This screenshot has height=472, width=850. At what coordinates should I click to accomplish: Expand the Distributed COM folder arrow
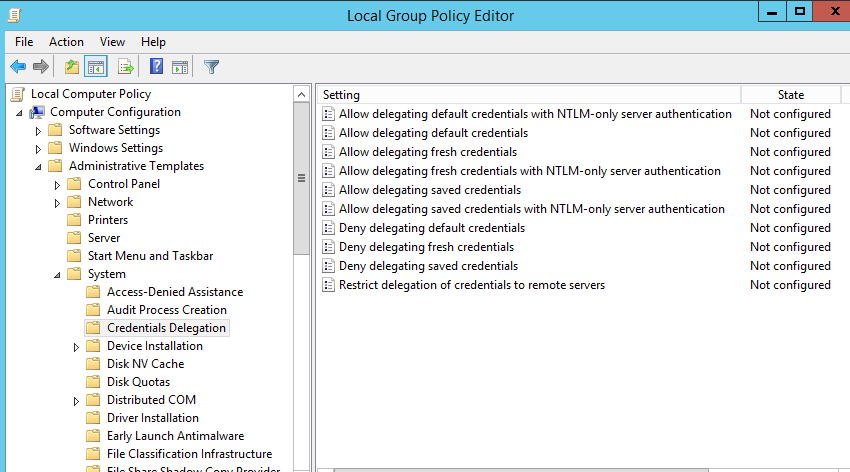pos(77,401)
